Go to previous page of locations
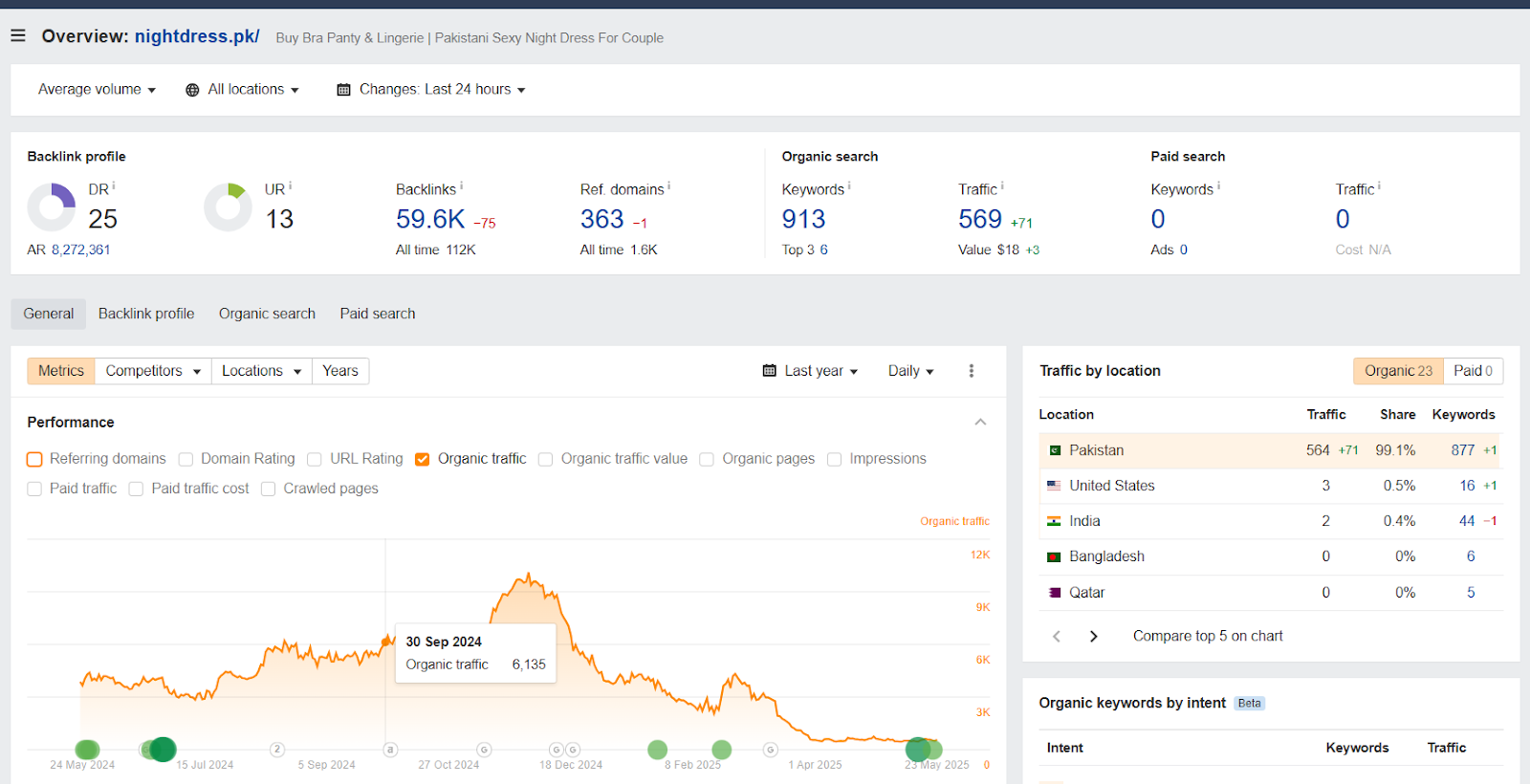1530x784 pixels. (1057, 636)
